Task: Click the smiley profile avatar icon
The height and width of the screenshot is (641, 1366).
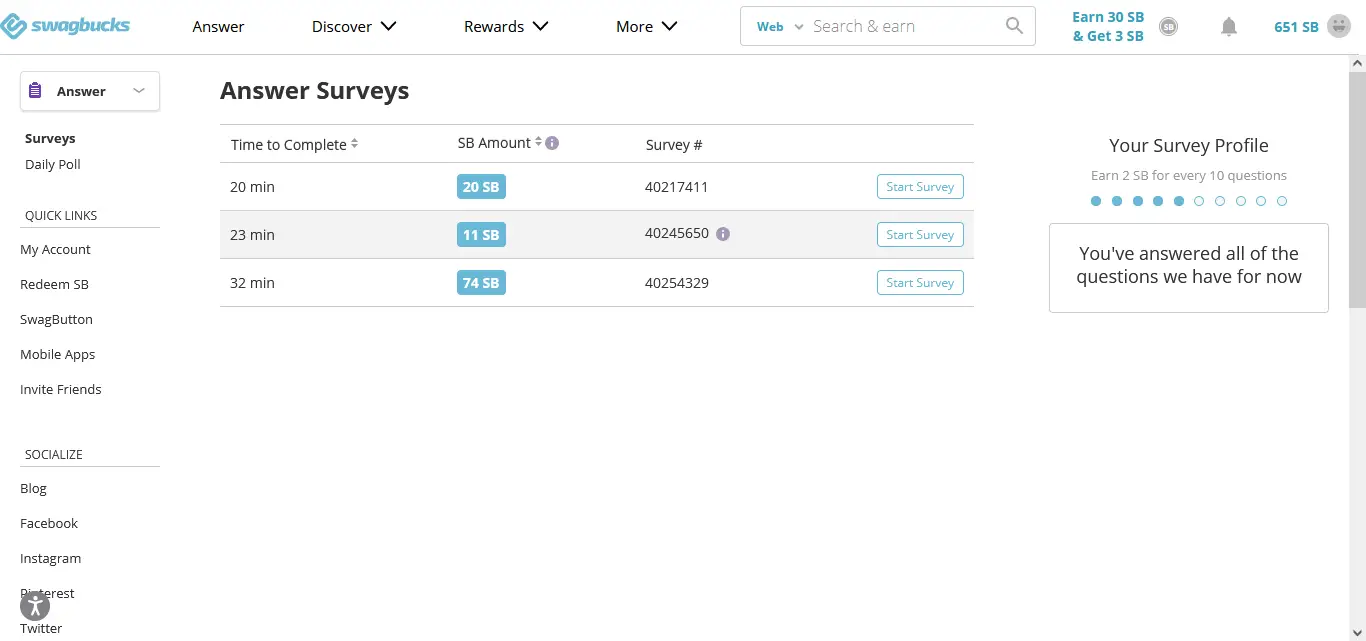Action: coord(1337,27)
